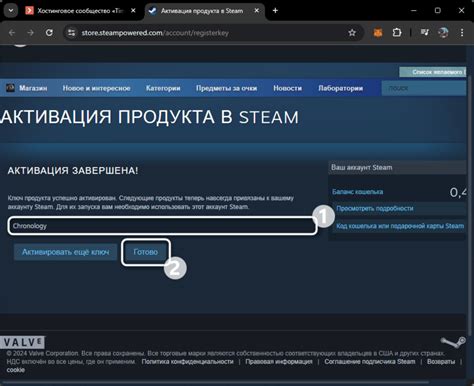Minimize the browser window

(414, 11)
